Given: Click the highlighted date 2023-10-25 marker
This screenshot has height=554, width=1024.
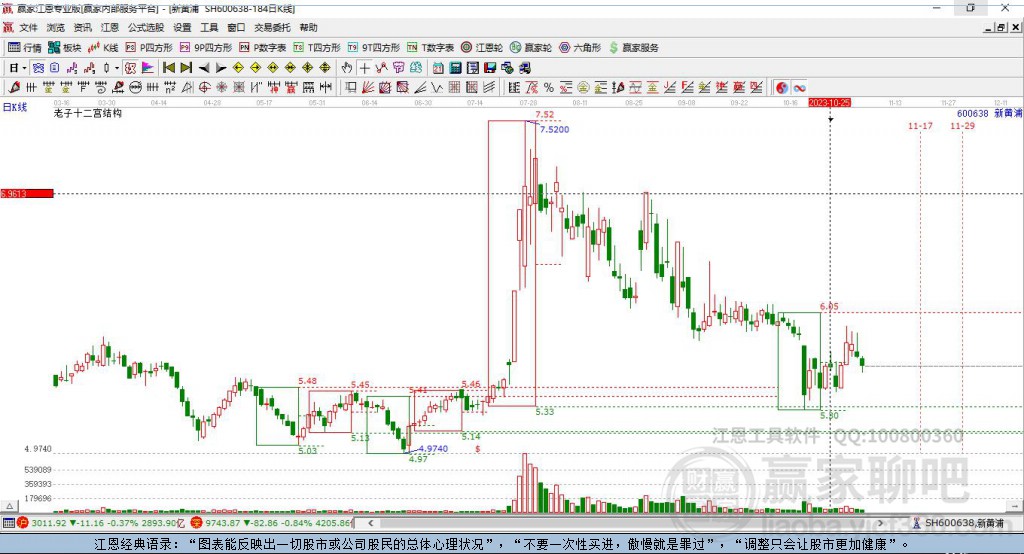Looking at the screenshot, I should 829,103.
